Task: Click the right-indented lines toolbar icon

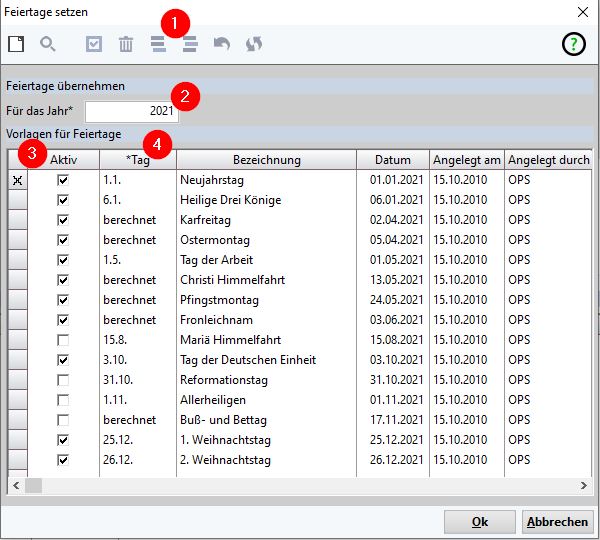Action: click(190, 44)
